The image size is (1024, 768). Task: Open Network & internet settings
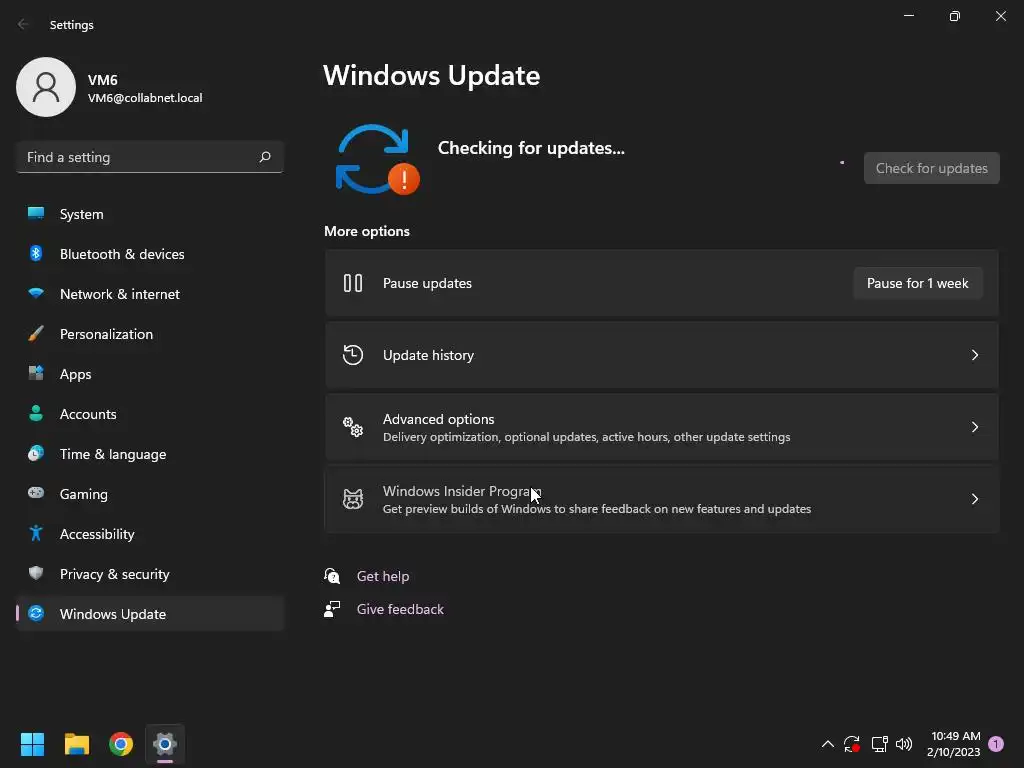(150, 294)
